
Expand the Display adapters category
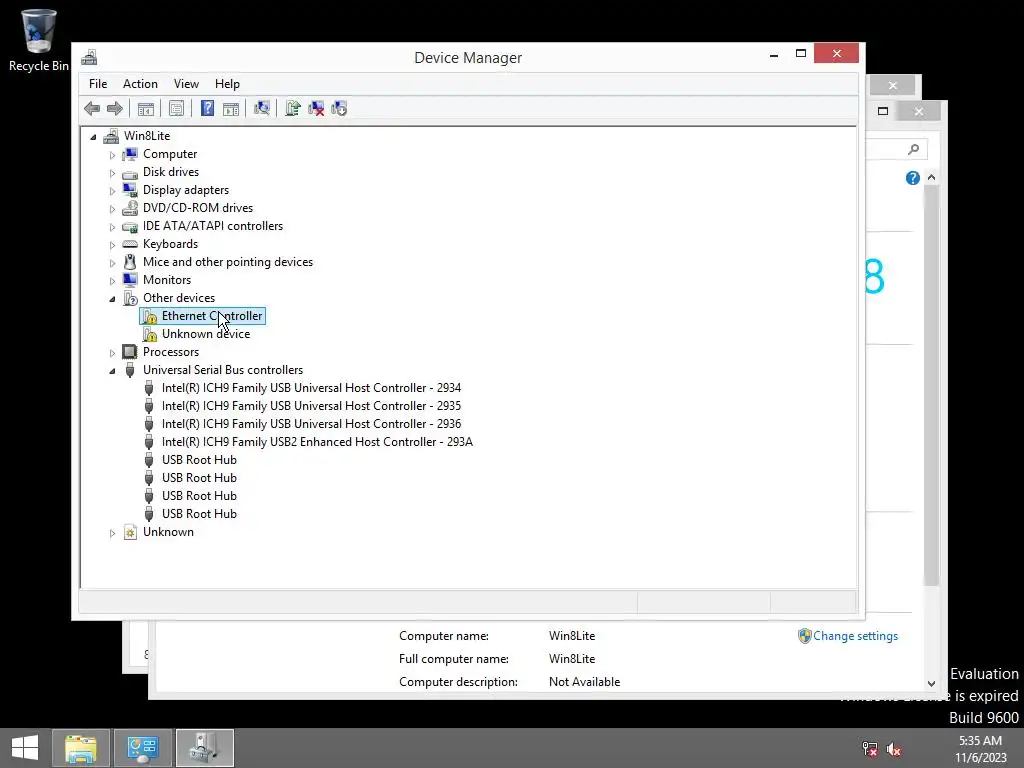tap(112, 191)
